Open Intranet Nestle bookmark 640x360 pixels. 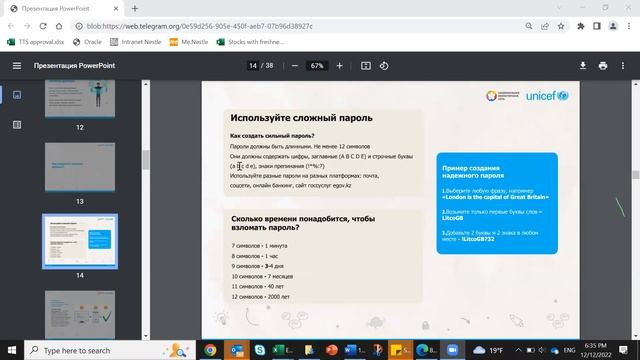[x=136, y=42]
